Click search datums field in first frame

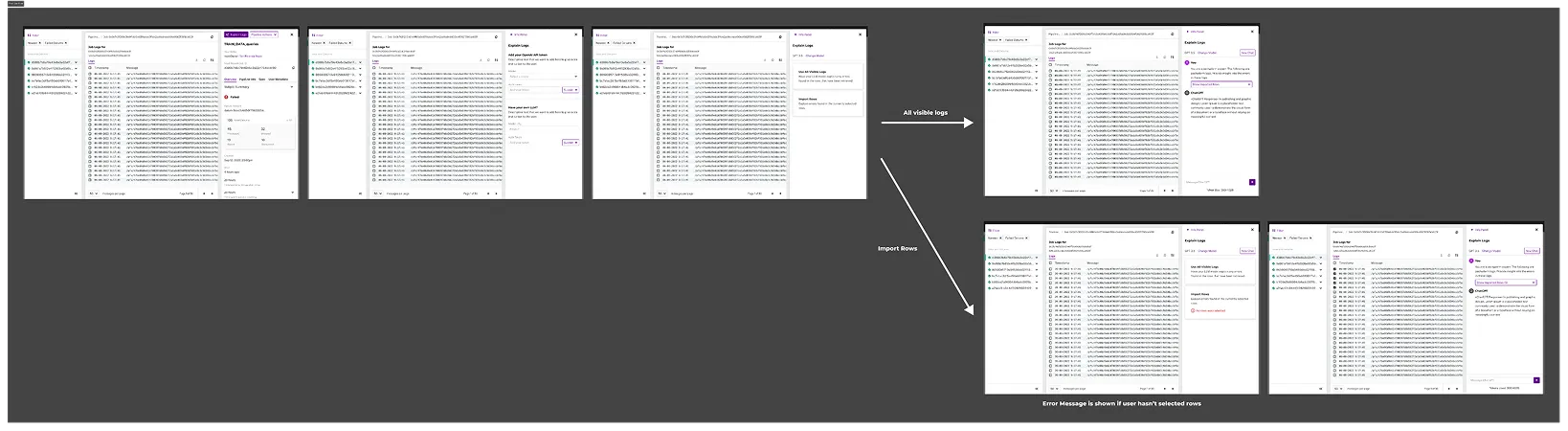pyautogui.click(x=52, y=54)
